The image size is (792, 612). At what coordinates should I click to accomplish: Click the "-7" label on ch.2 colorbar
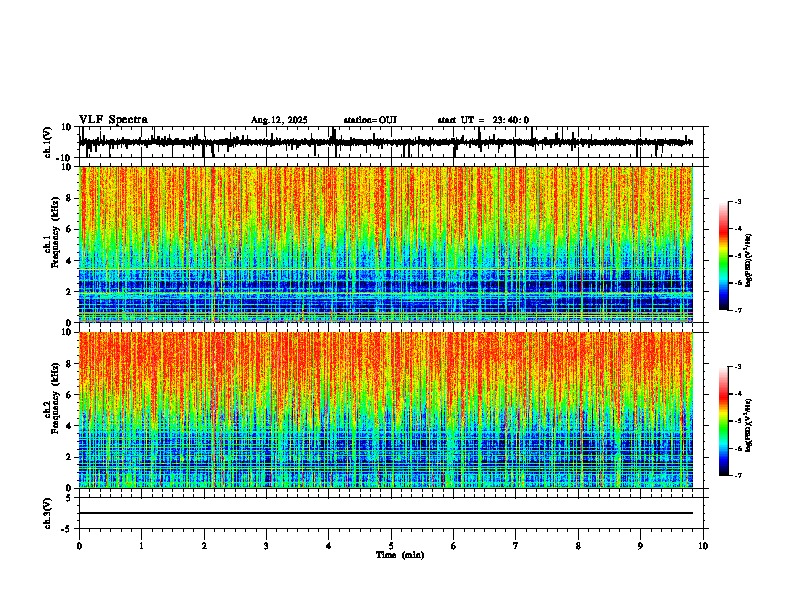(x=738, y=475)
